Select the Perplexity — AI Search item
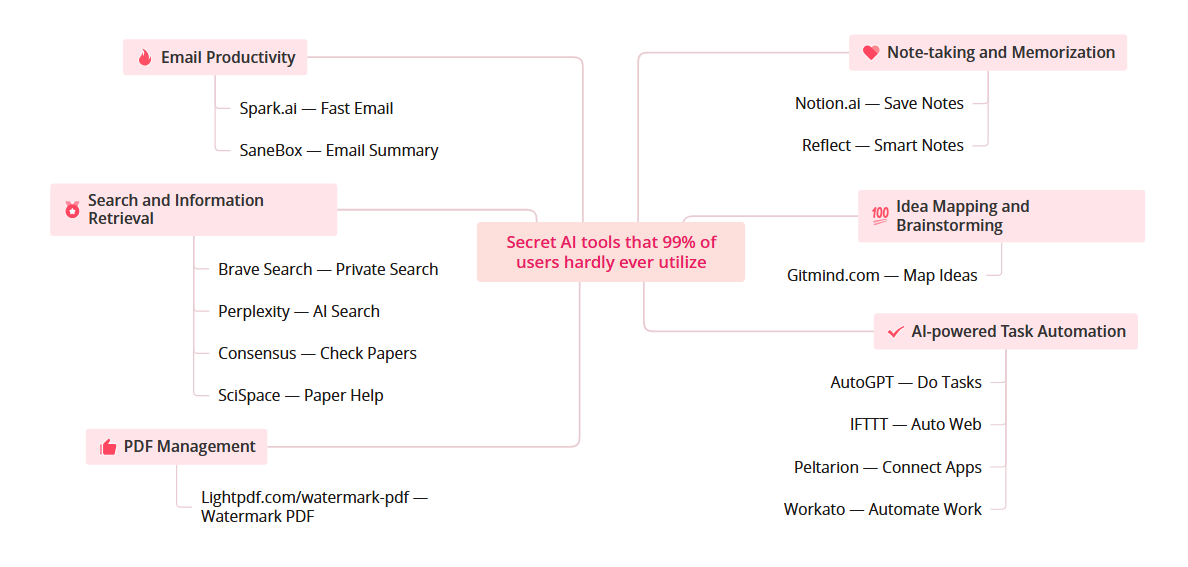Image resolution: width=1188 pixels, height=567 pixels. pyautogui.click(x=299, y=311)
